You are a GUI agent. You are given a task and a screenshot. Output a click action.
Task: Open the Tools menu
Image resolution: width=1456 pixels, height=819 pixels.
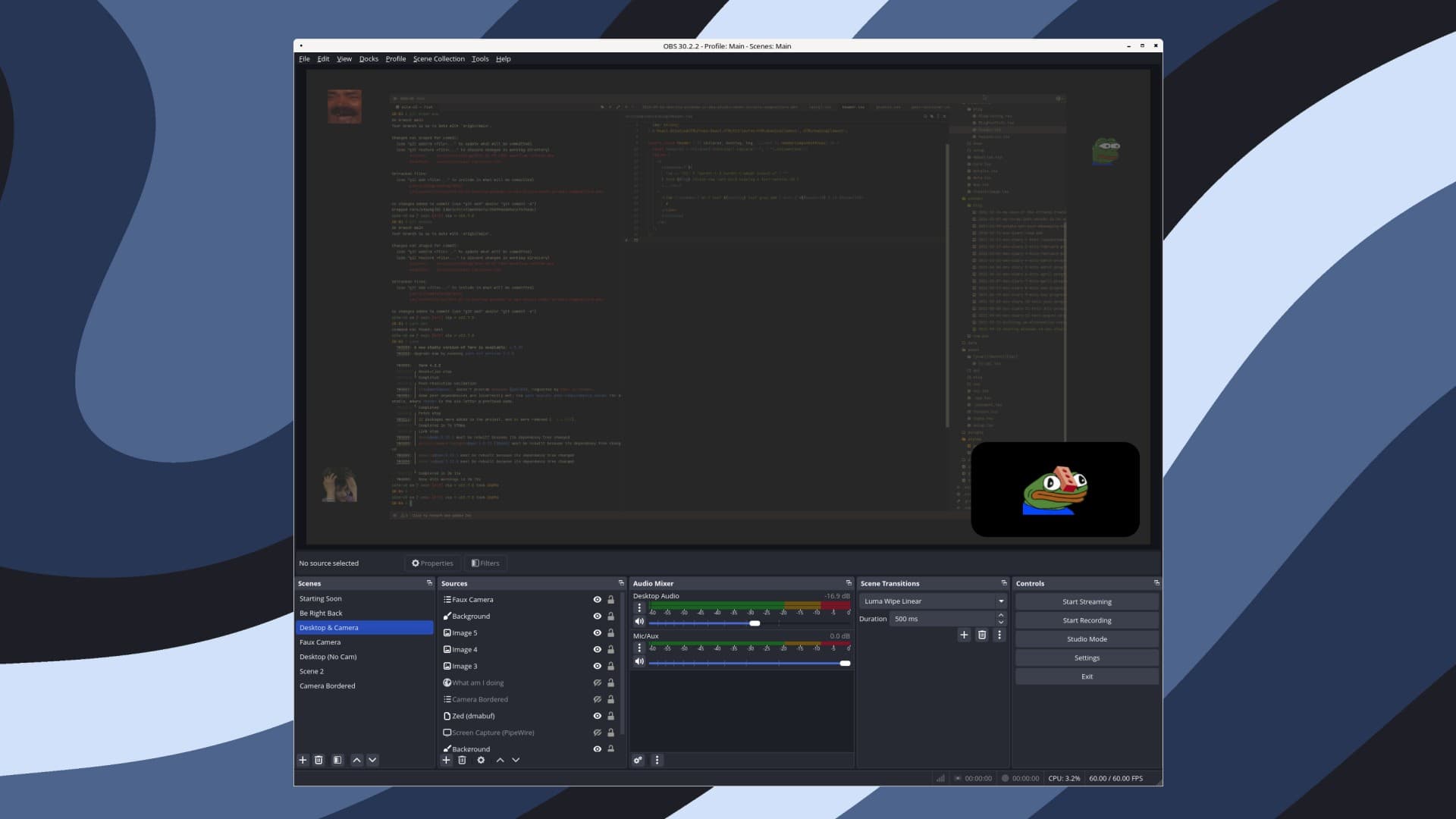coord(479,58)
